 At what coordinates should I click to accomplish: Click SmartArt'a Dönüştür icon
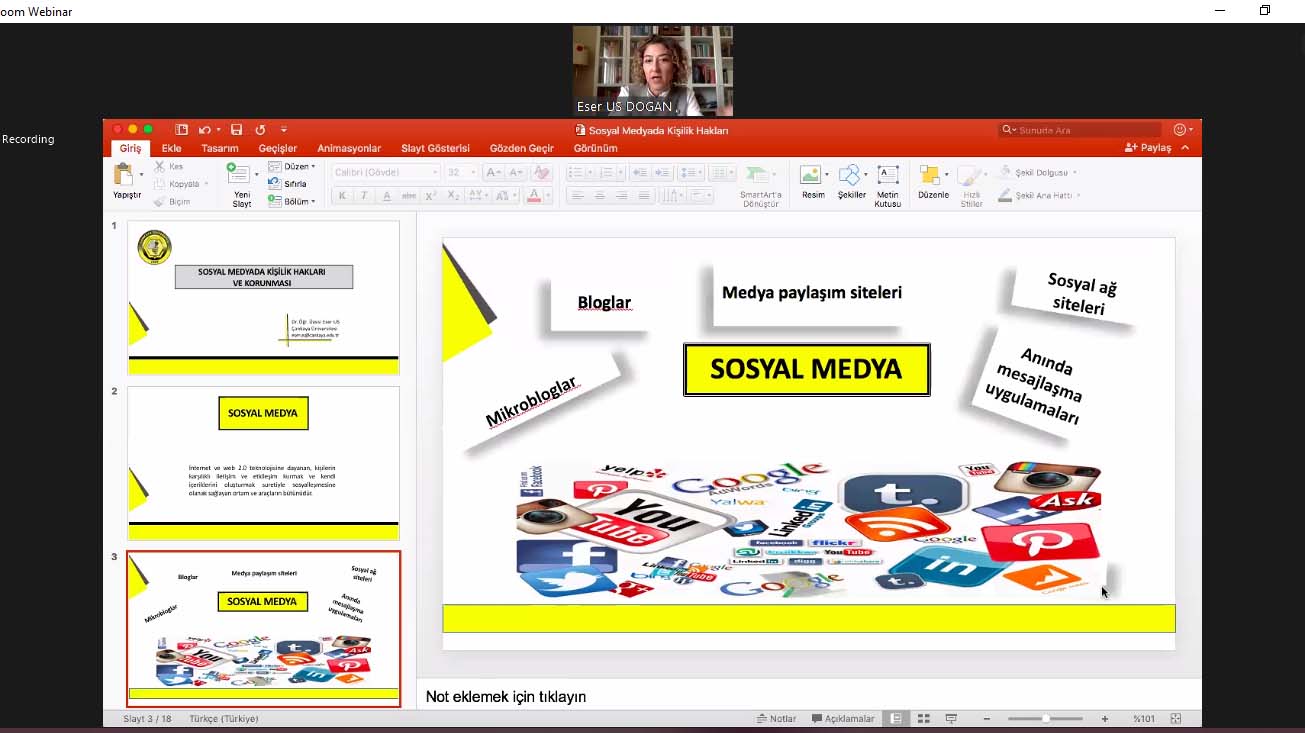click(x=759, y=175)
